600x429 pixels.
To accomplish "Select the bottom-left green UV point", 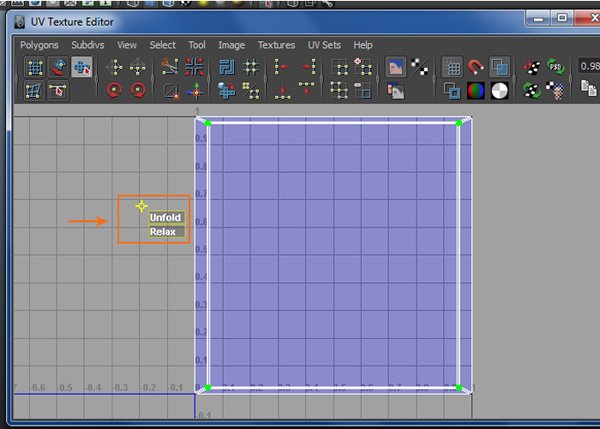I will click(x=208, y=388).
